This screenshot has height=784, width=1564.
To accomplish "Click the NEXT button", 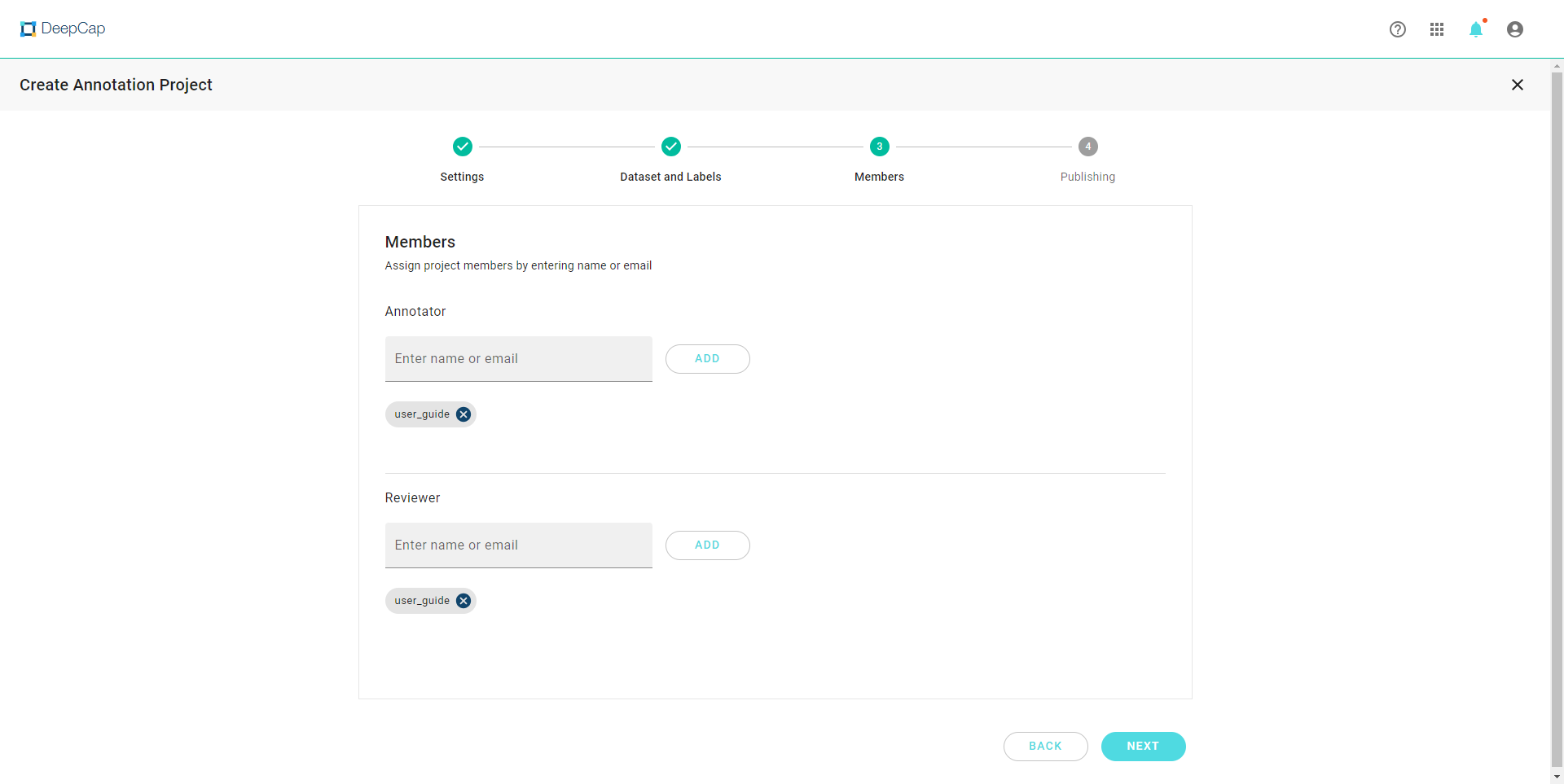I will click(x=1144, y=747).
